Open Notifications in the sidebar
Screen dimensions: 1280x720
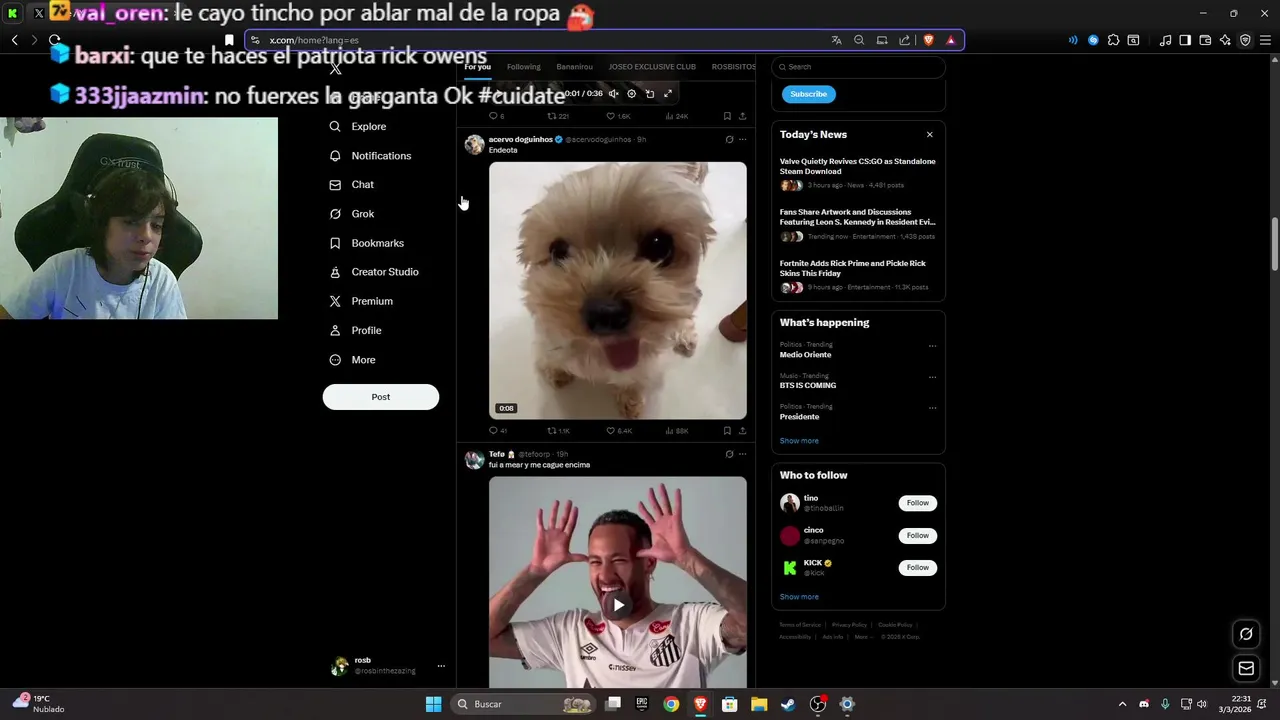pyautogui.click(x=370, y=156)
